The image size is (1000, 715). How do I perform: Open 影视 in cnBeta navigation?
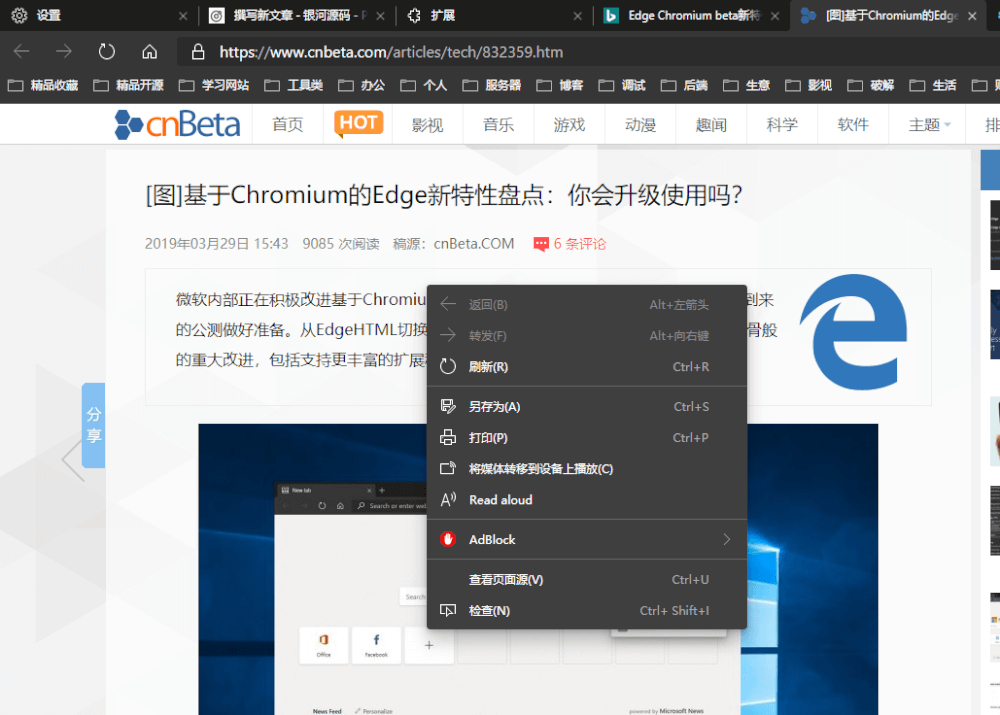tap(427, 125)
